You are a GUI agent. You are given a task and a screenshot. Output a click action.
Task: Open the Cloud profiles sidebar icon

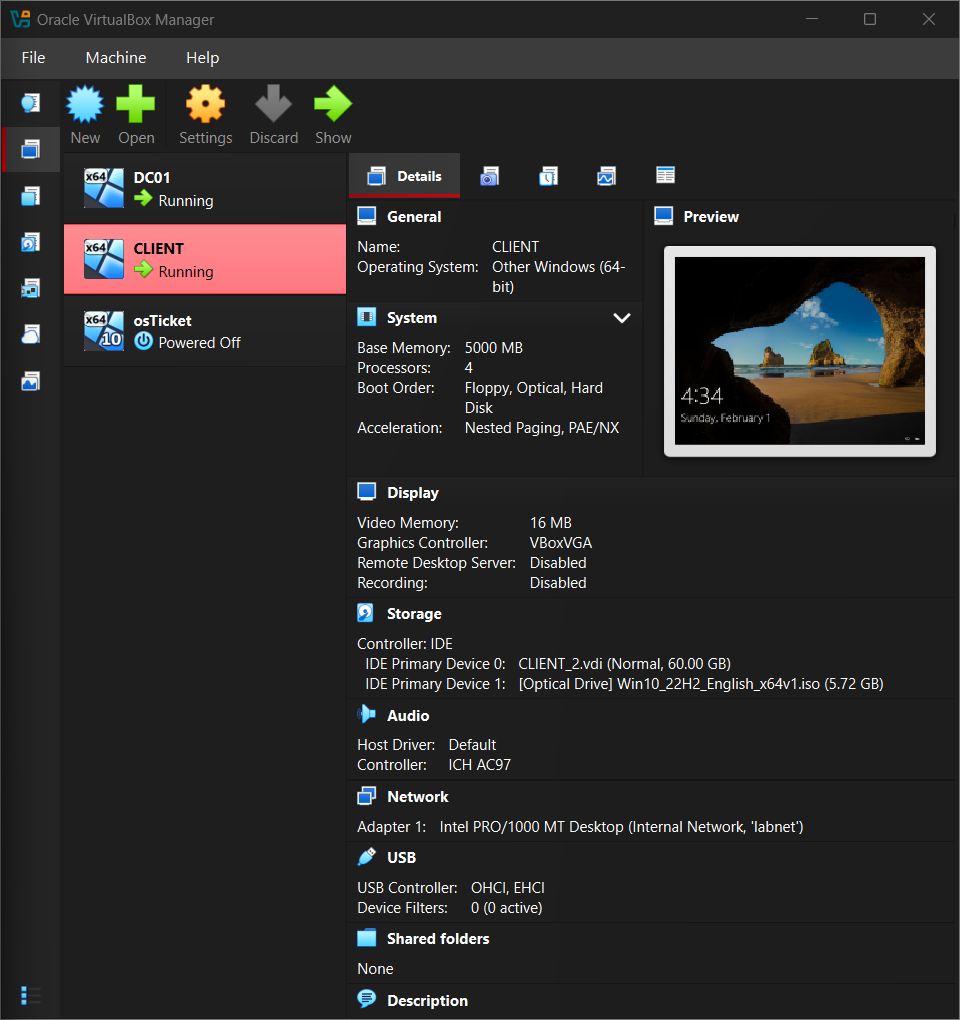tap(31, 335)
